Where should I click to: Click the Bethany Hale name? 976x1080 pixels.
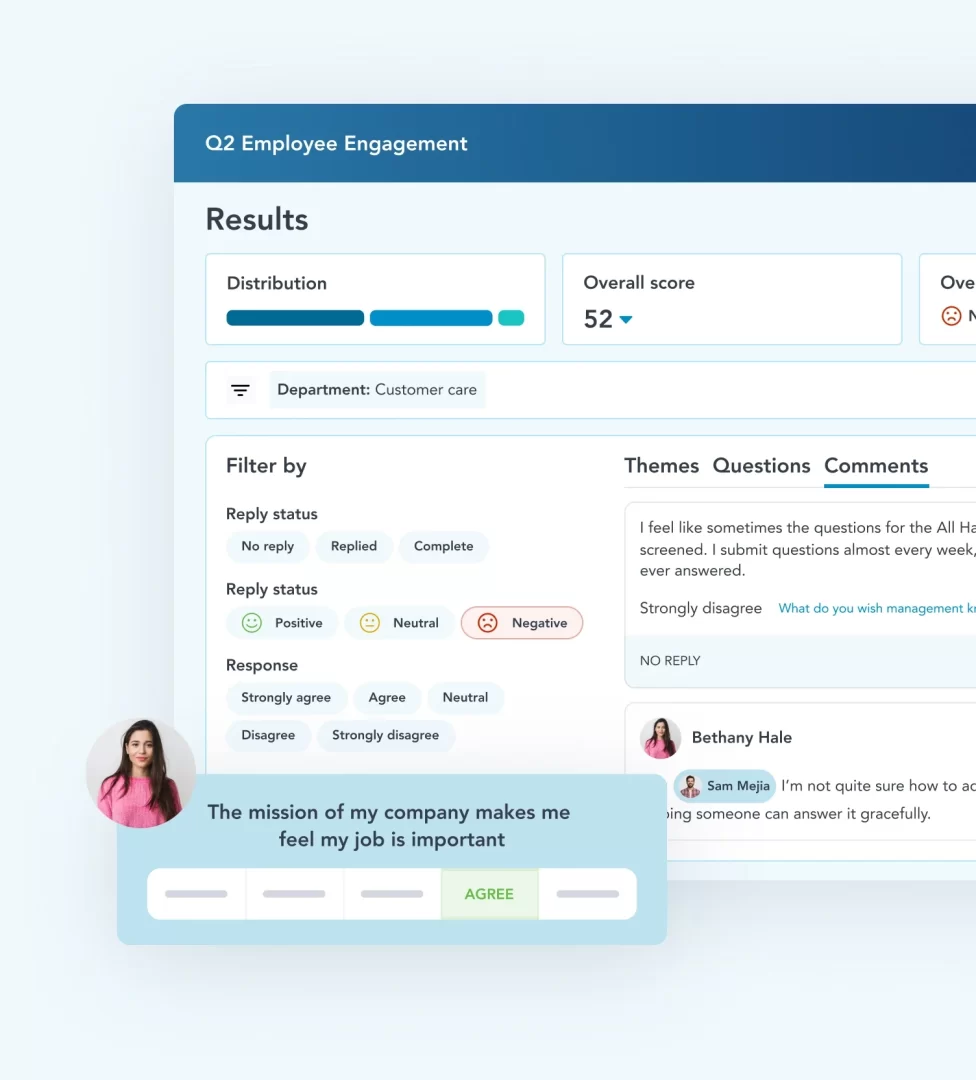742,738
